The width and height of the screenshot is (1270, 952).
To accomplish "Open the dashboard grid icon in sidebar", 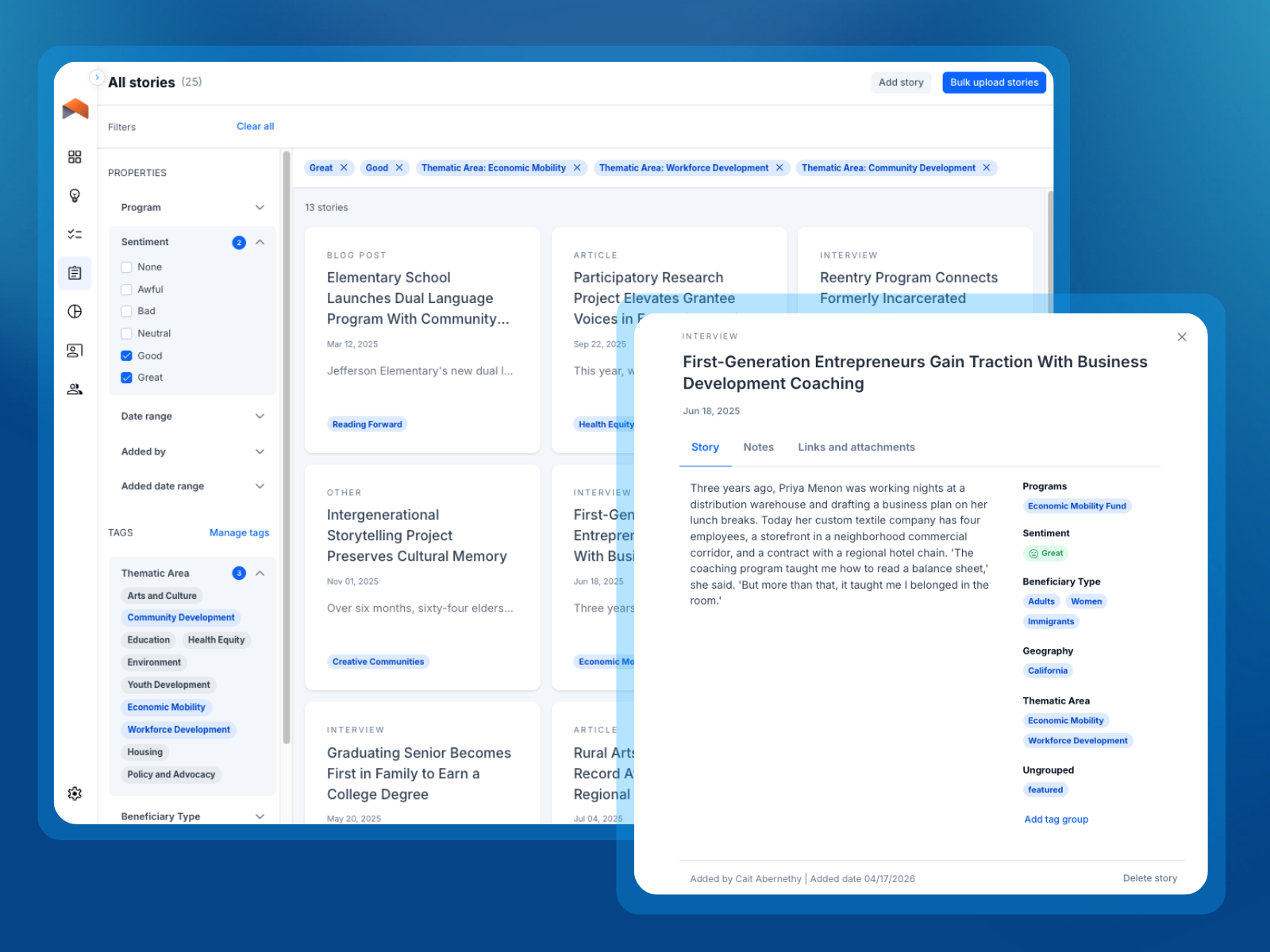I will [x=75, y=157].
